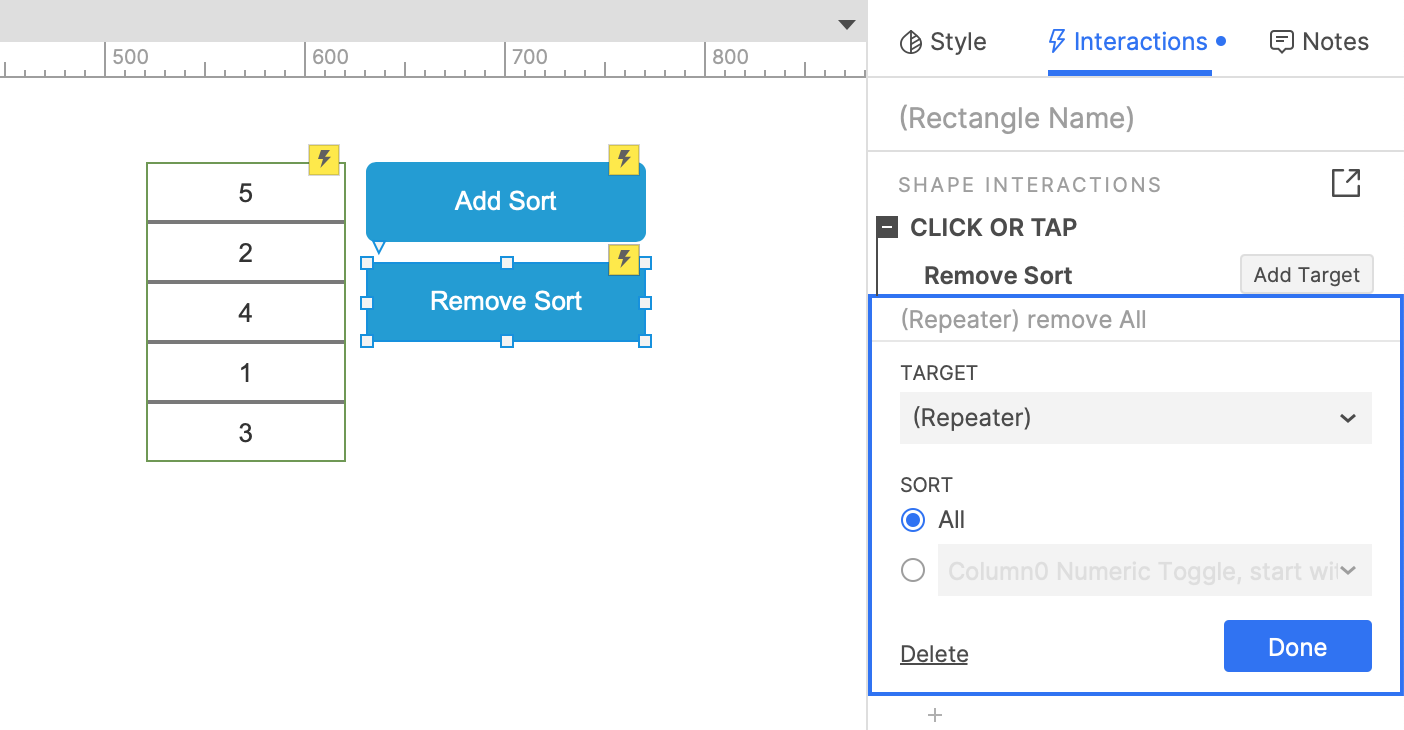1404x730 pixels.
Task: Open interactions in the pop-out editor window
Action: pos(1346,184)
